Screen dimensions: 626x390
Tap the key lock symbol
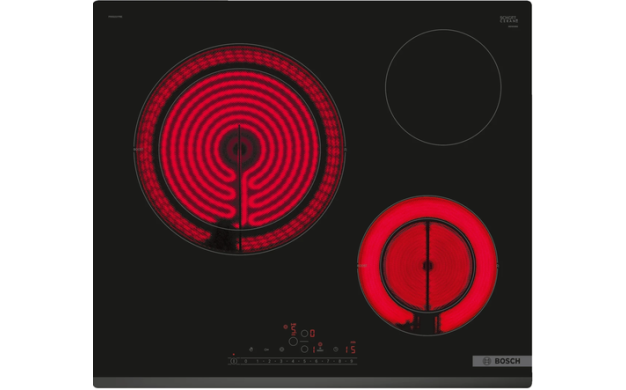(x=266, y=350)
